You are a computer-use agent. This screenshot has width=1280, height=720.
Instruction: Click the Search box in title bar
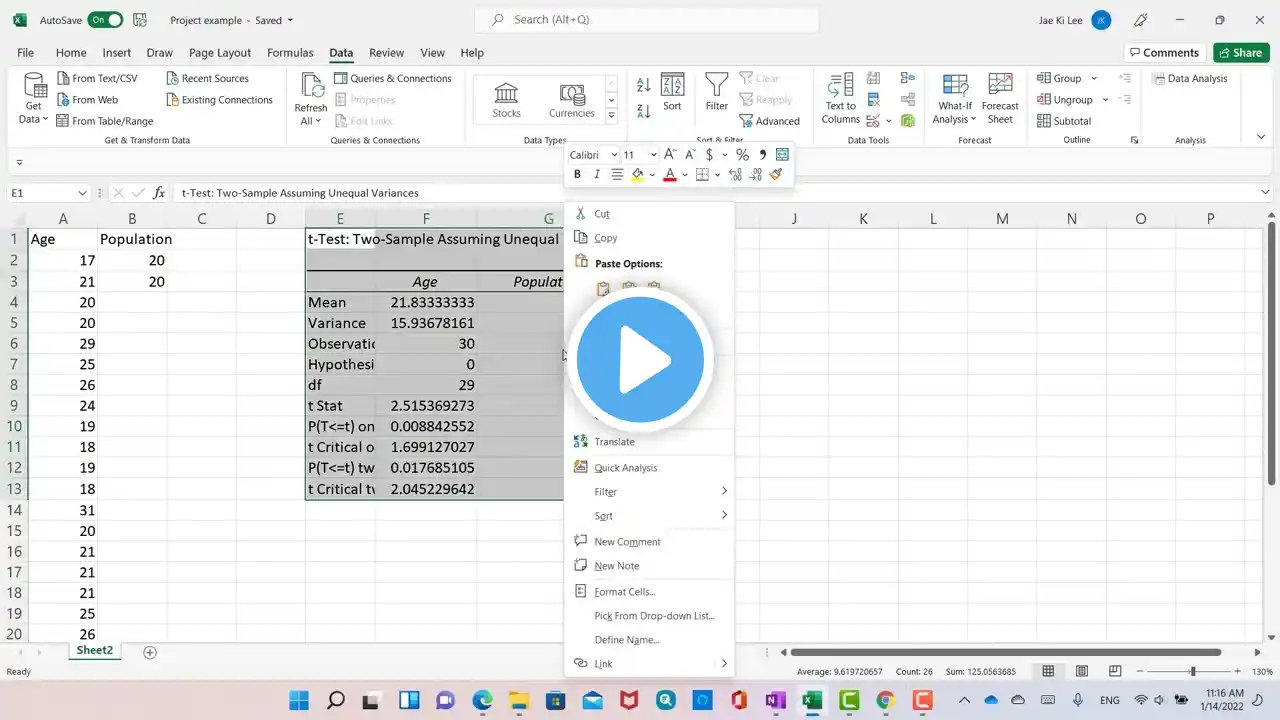pos(646,20)
